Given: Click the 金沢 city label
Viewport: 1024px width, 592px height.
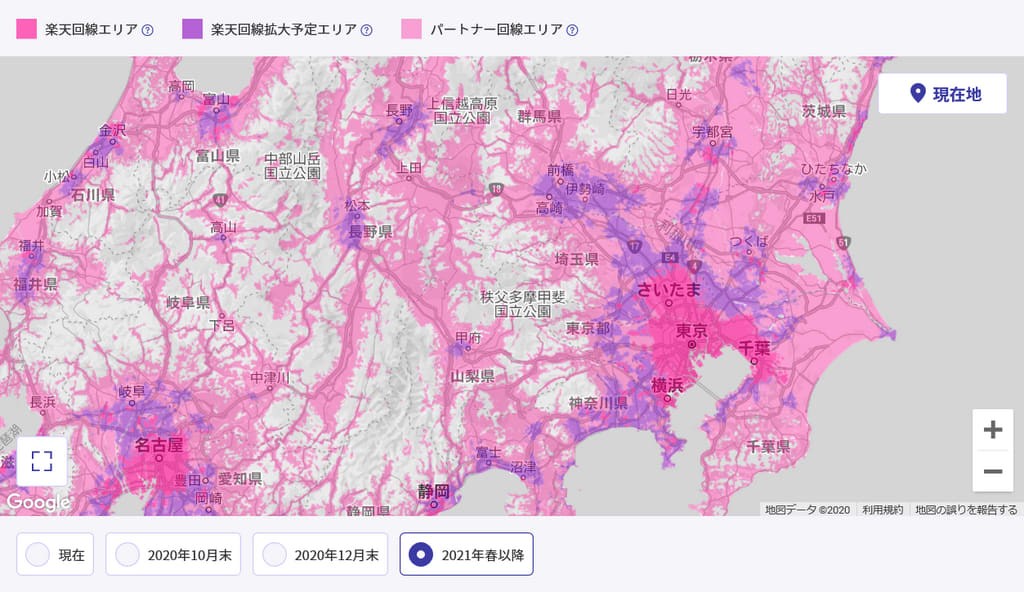Looking at the screenshot, I should 112,130.
